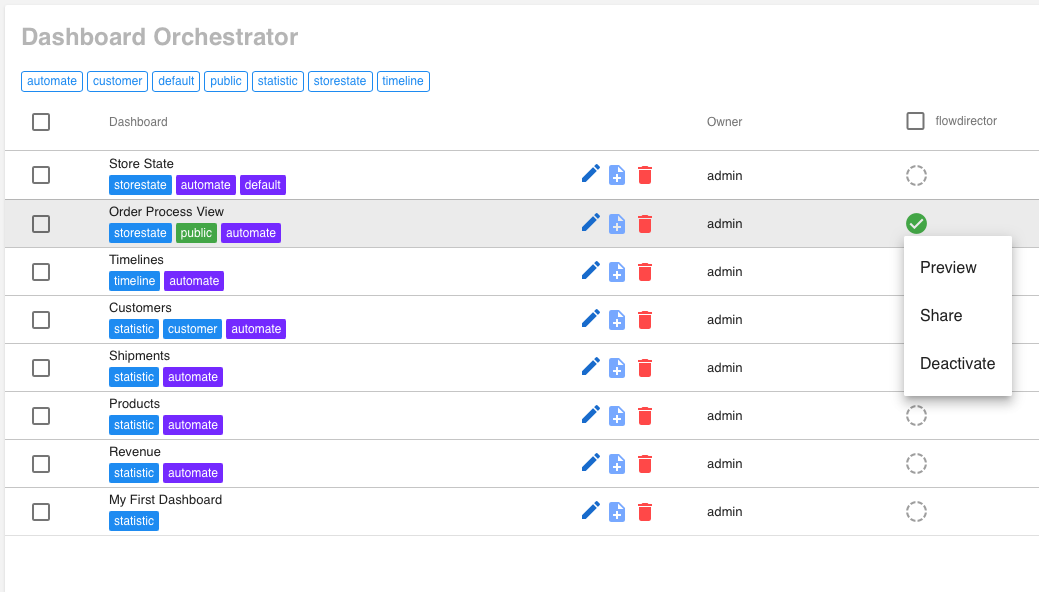Filter by the storestate tag at top
The image size is (1039, 592).
pos(340,81)
